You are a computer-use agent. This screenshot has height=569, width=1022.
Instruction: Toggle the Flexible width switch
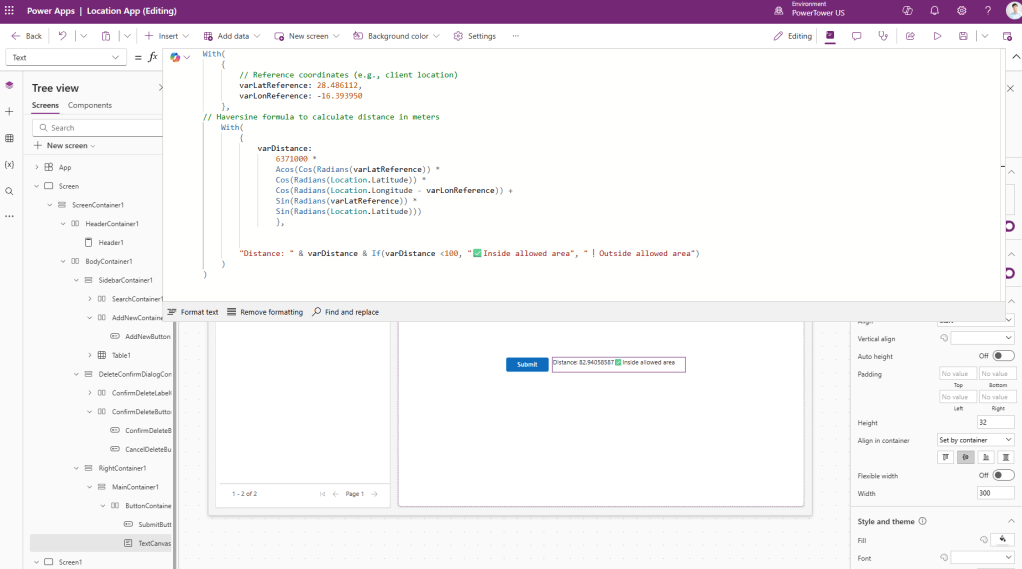coord(1002,475)
